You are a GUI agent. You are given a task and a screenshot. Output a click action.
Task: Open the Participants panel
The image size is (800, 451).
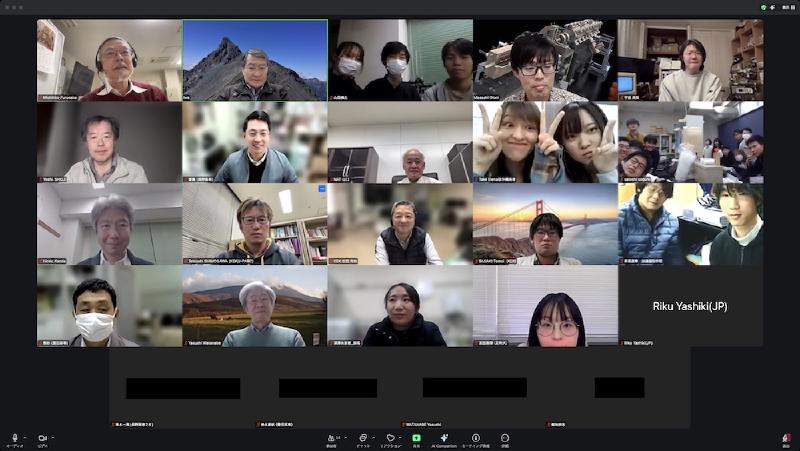[x=330, y=439]
